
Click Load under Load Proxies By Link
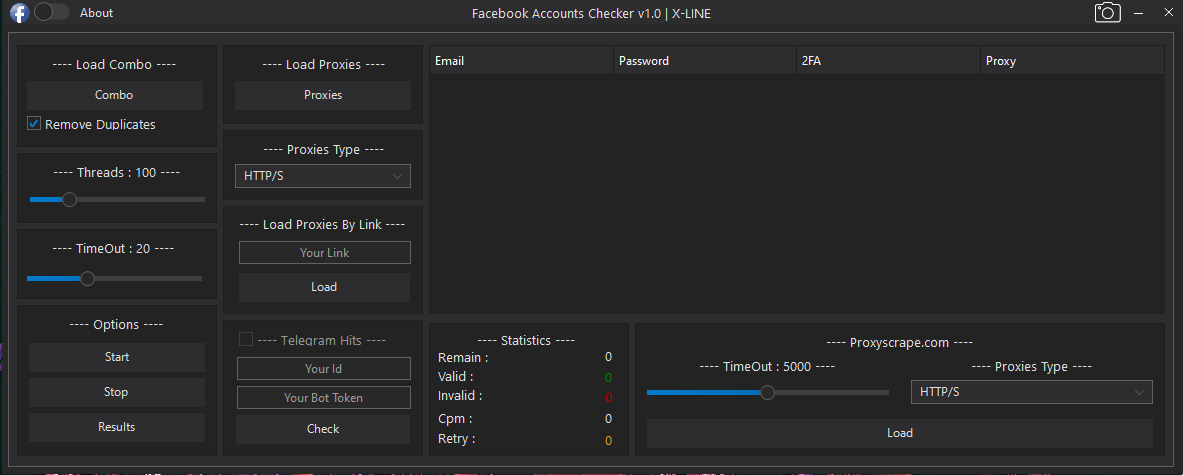[324, 287]
